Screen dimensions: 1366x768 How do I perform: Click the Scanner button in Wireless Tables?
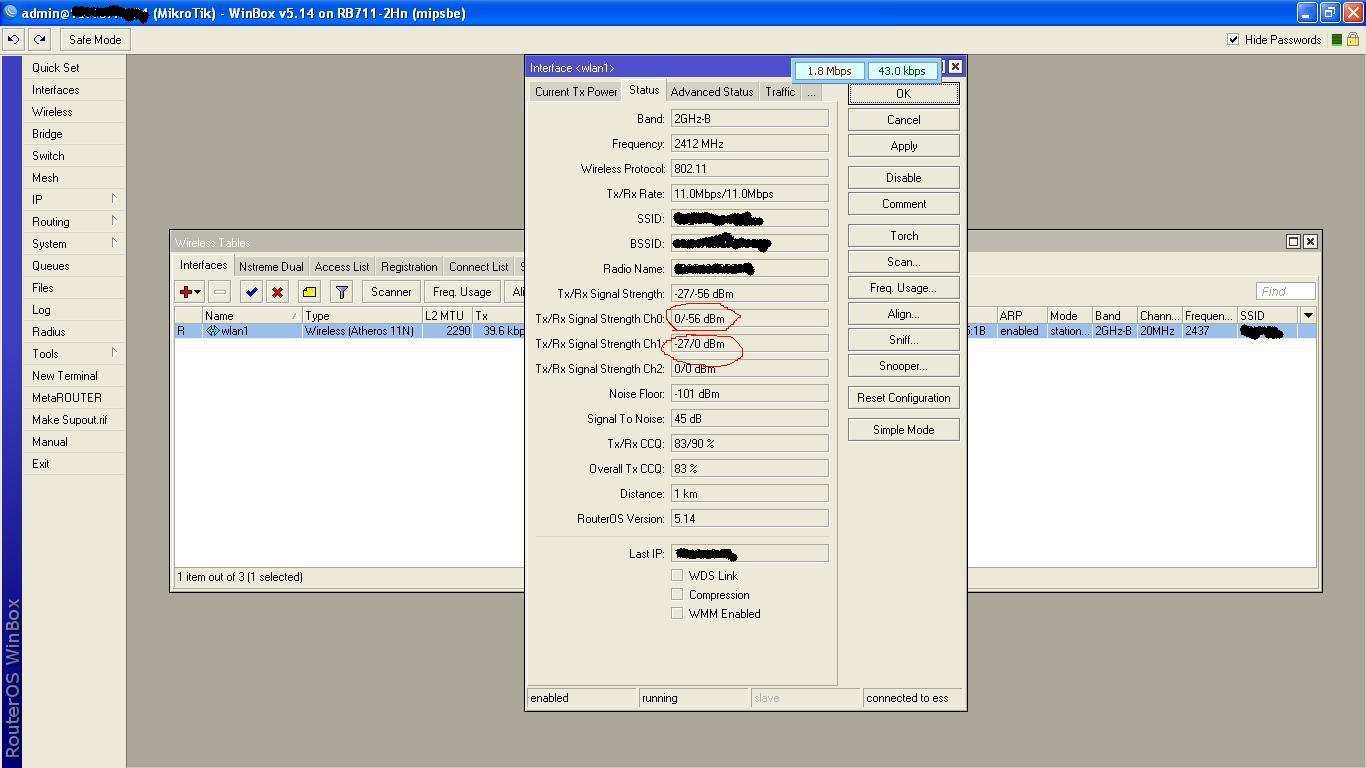(391, 292)
